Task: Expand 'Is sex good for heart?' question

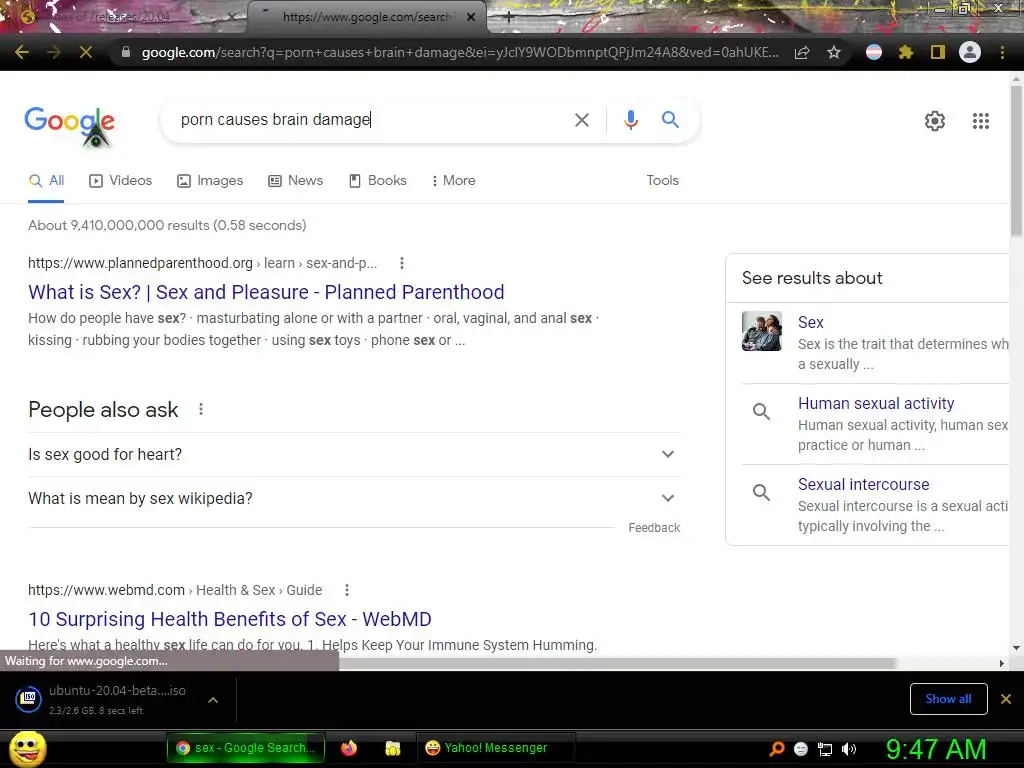Action: [353, 455]
